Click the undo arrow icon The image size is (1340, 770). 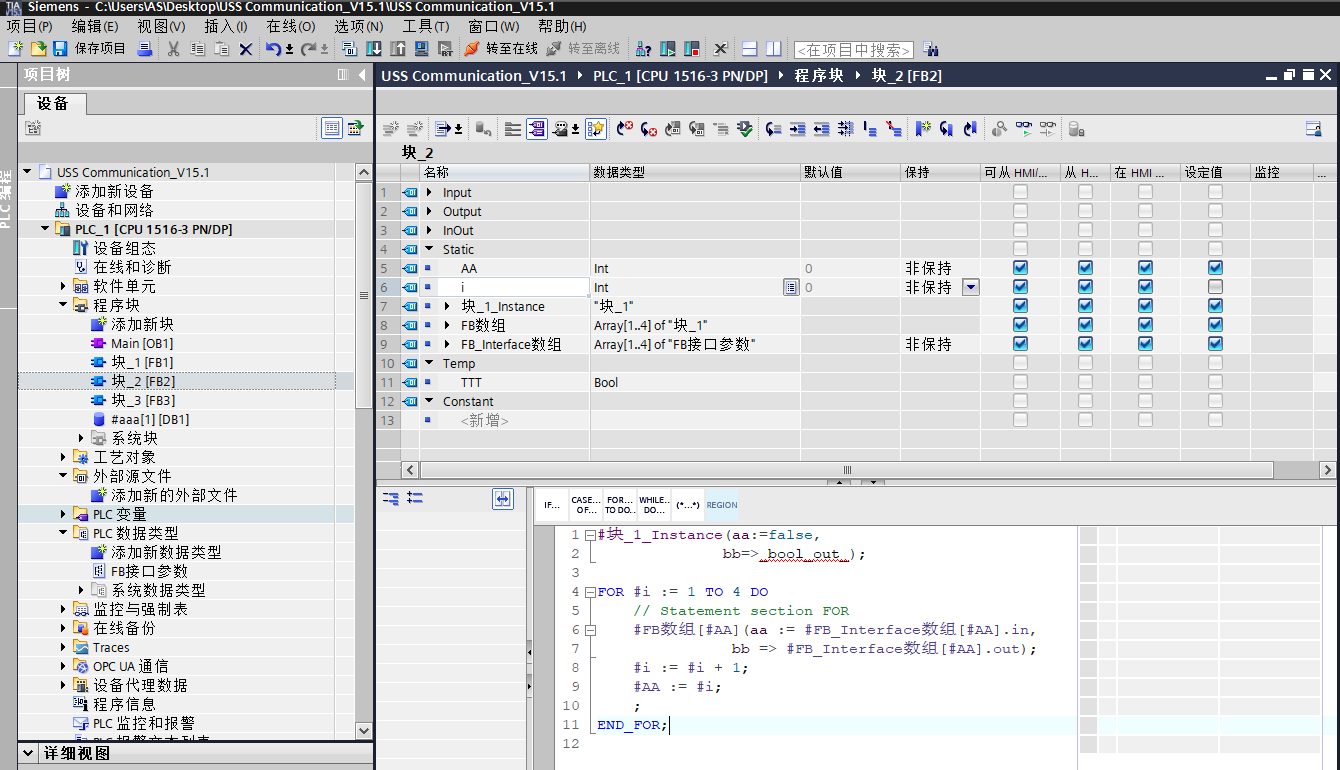274,49
